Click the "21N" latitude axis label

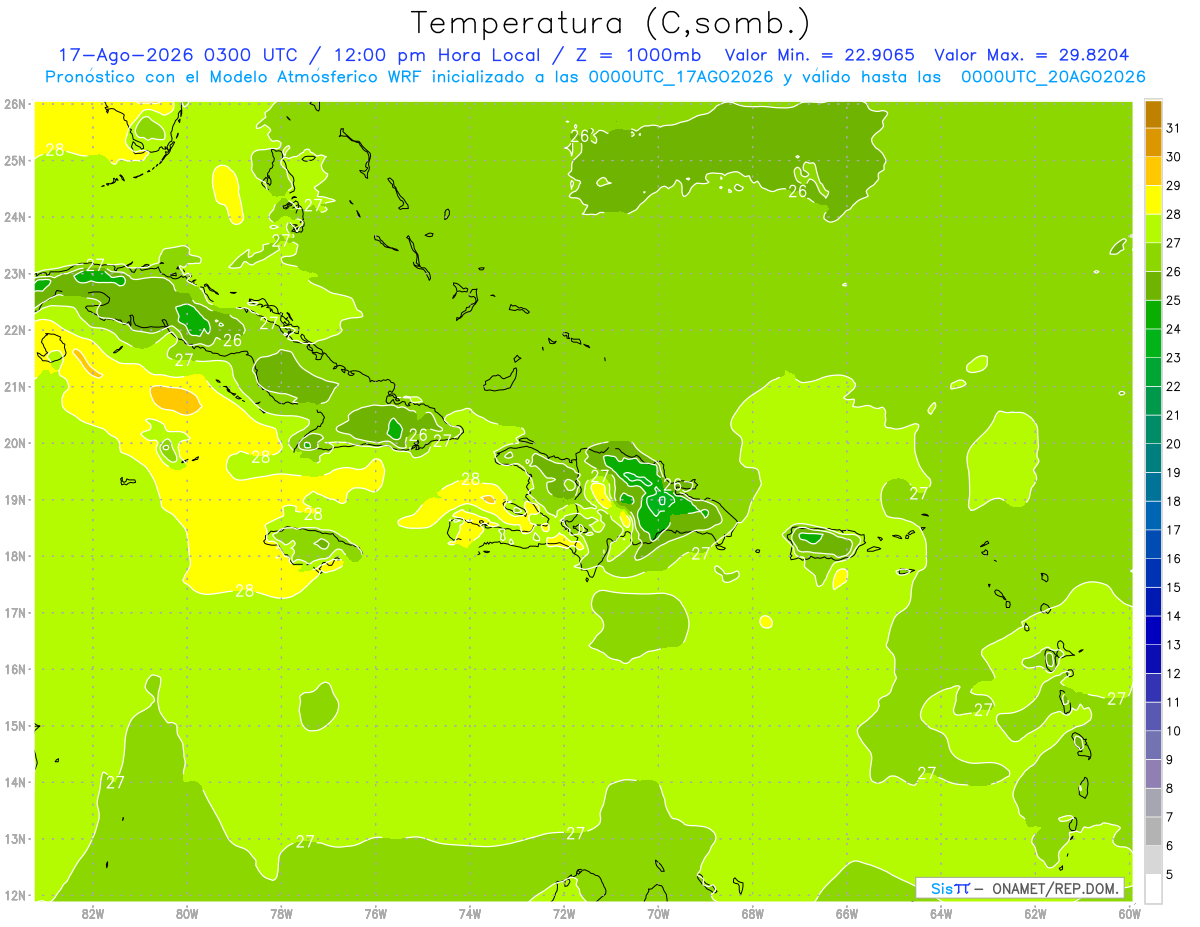pos(15,386)
